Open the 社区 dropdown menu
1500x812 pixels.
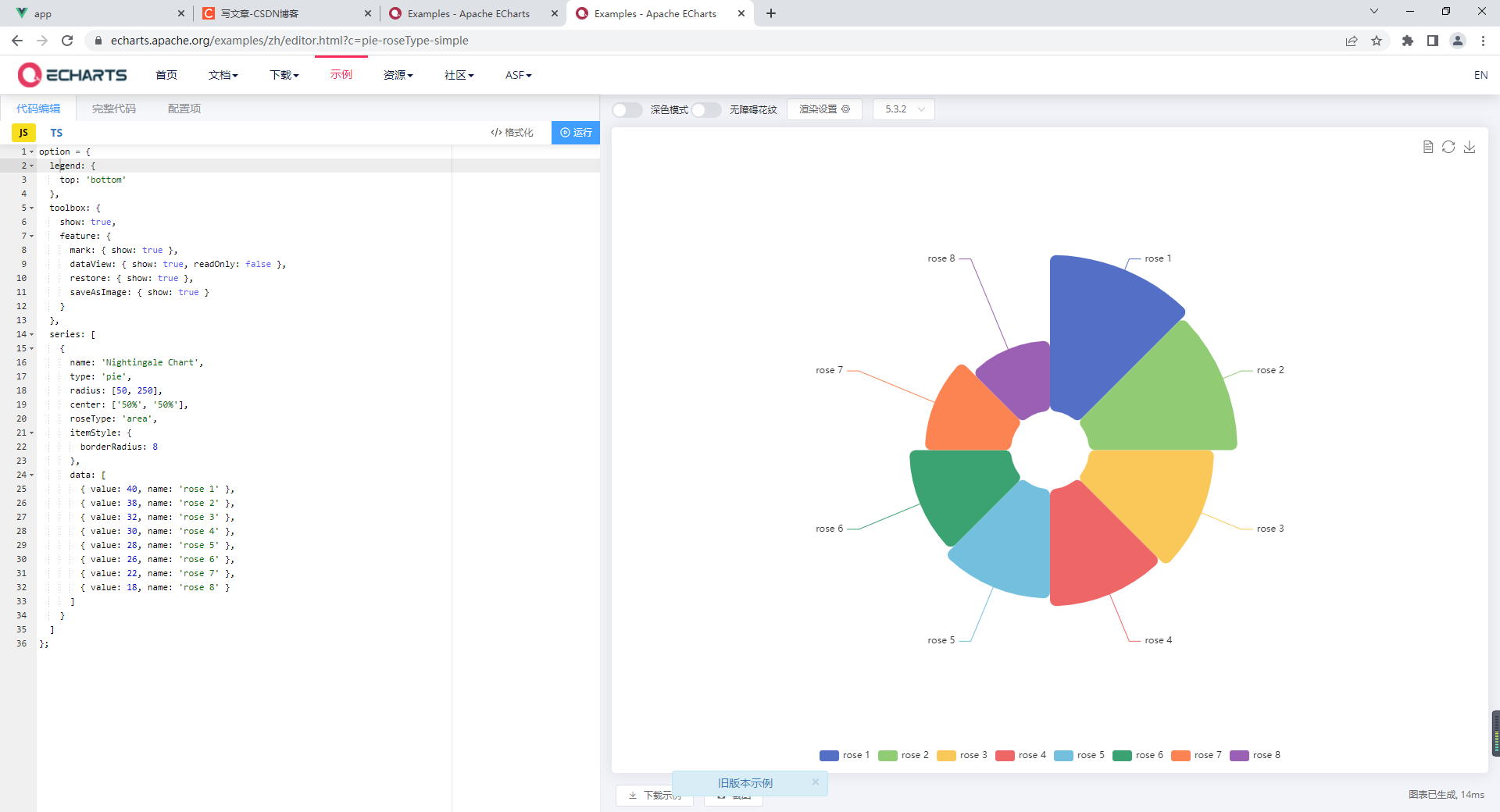click(x=459, y=75)
